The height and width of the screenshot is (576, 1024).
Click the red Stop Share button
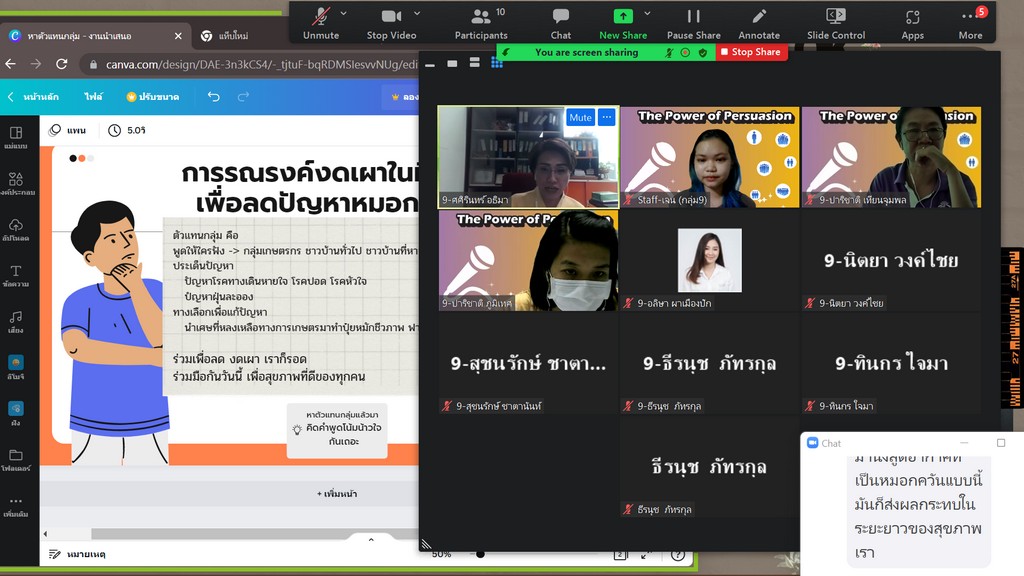pyautogui.click(x=751, y=52)
